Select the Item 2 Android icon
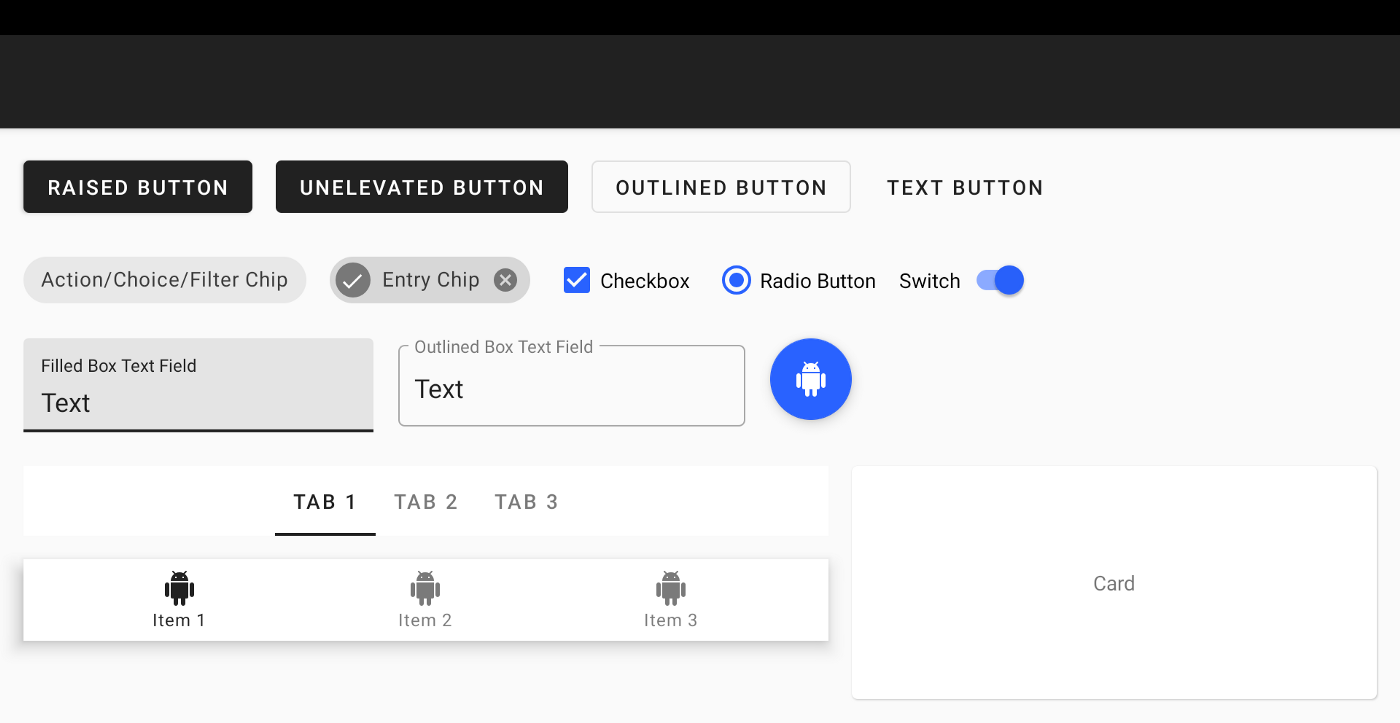The height and width of the screenshot is (723, 1400). [x=425, y=588]
